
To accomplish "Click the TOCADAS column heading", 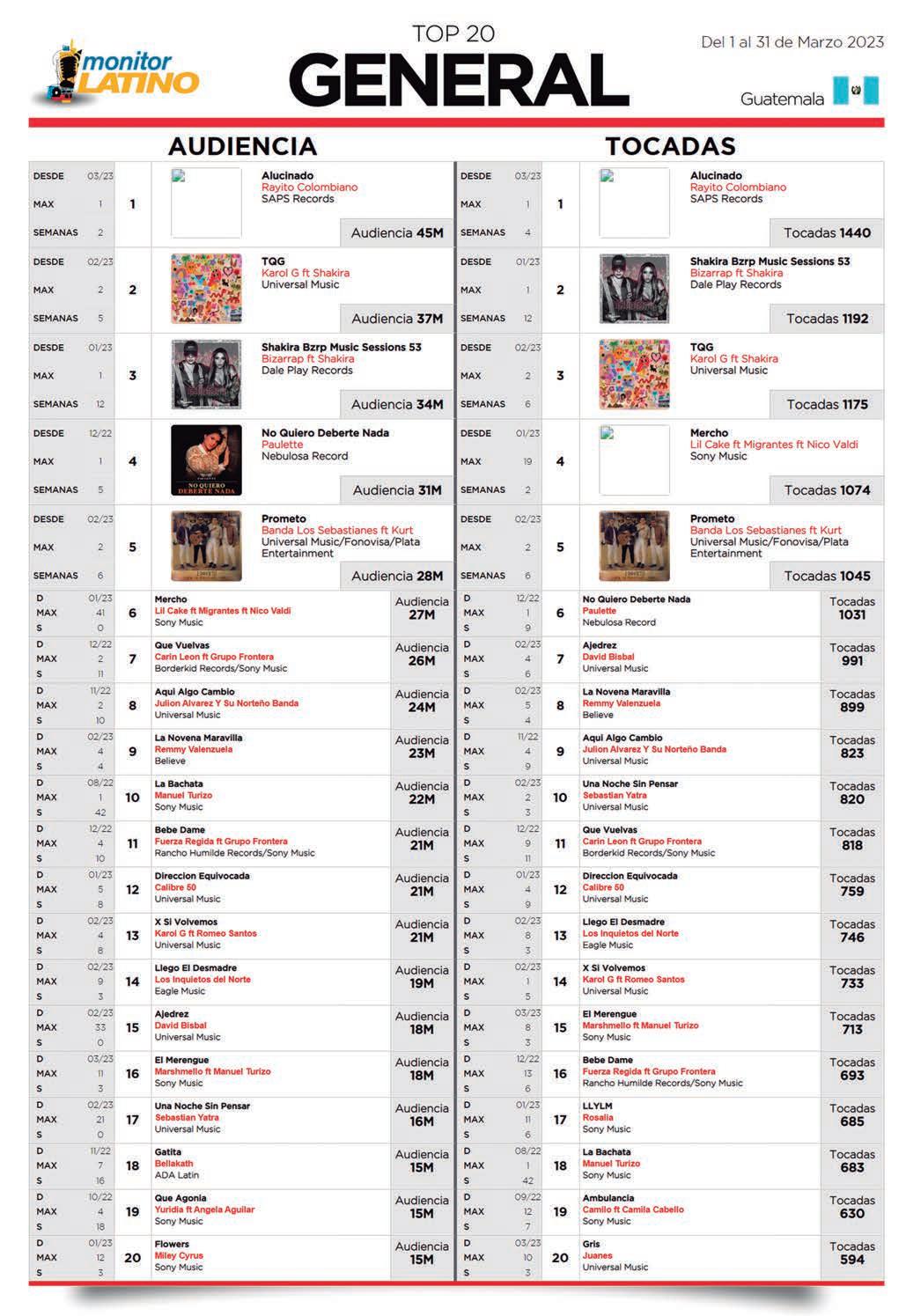I will click(670, 145).
